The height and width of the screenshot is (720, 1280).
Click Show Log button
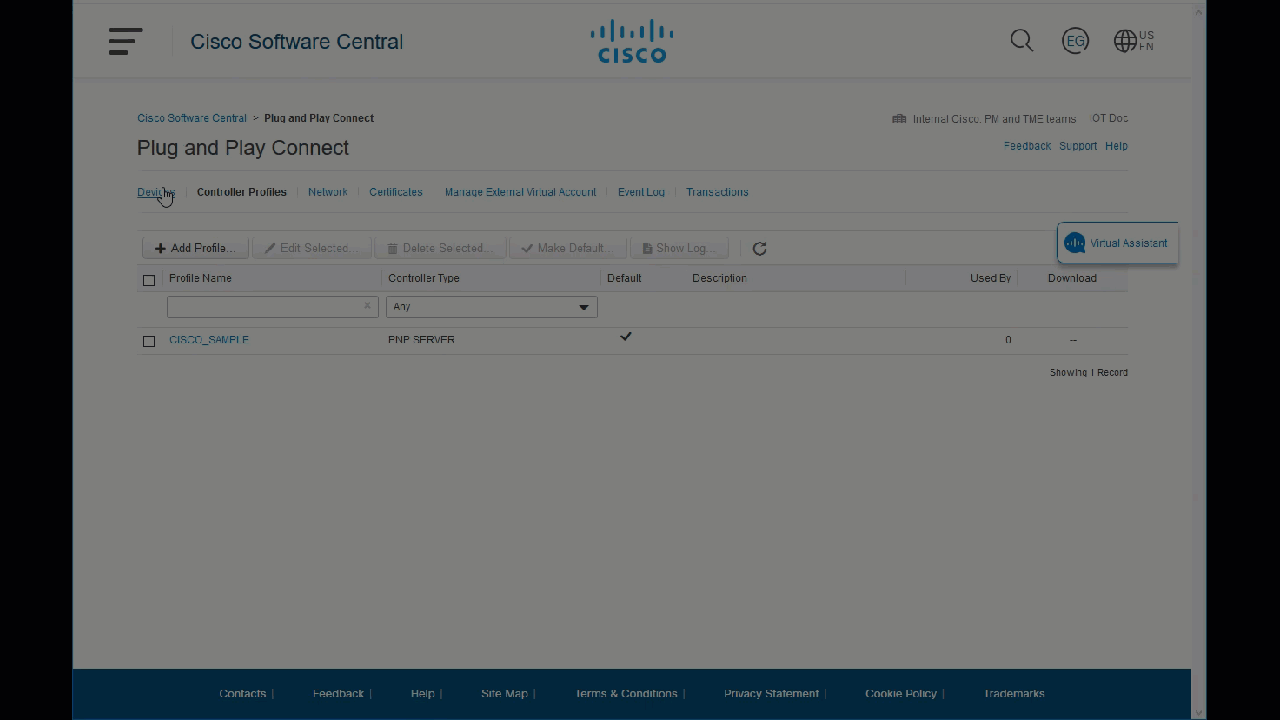tap(679, 248)
